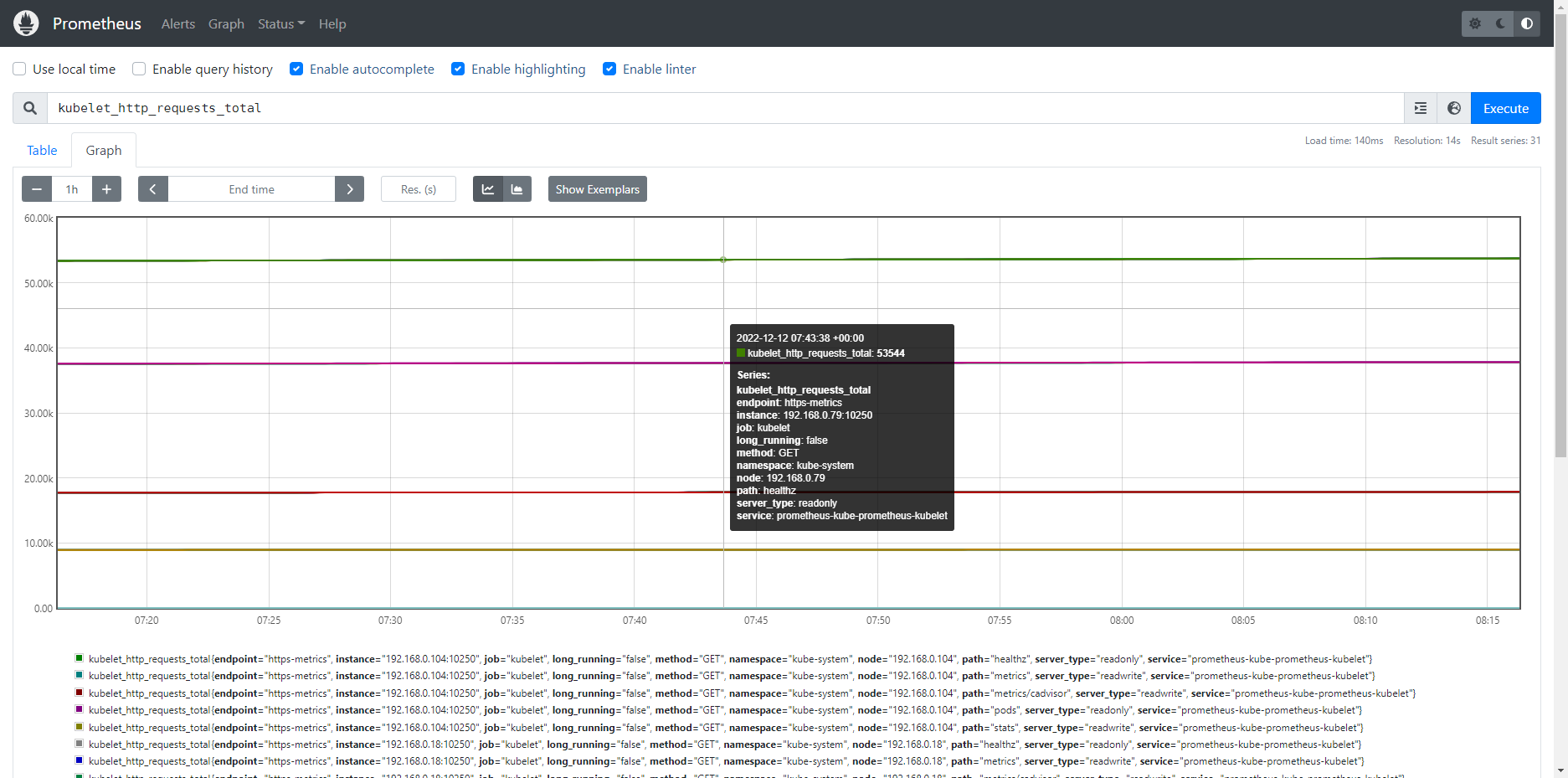Enable query history checkbox
The width and height of the screenshot is (1568, 778).
139,69
